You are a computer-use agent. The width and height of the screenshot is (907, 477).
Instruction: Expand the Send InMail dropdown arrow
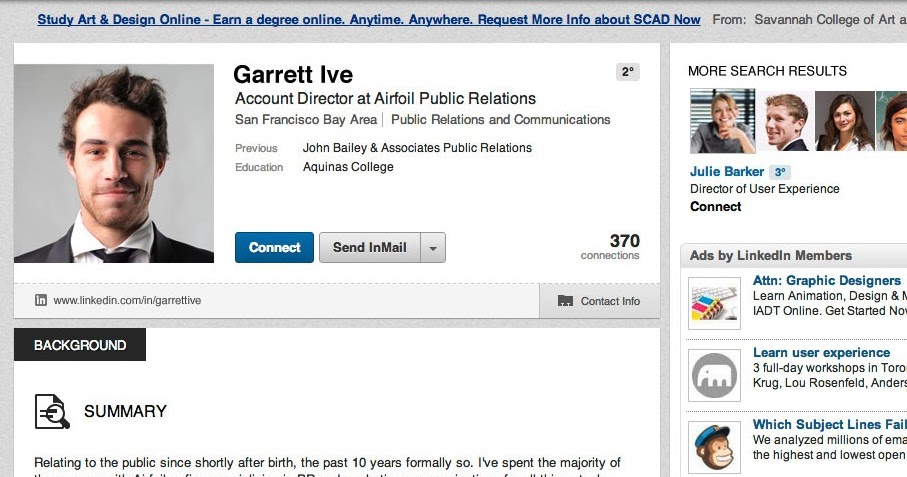coord(433,247)
